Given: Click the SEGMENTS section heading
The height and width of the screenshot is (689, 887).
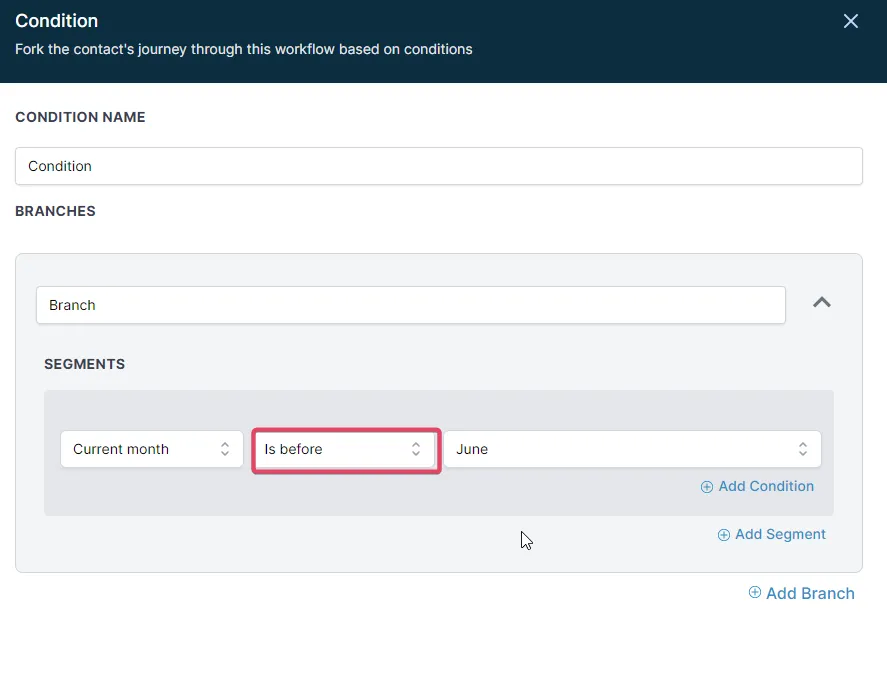Looking at the screenshot, I should click(x=84, y=364).
